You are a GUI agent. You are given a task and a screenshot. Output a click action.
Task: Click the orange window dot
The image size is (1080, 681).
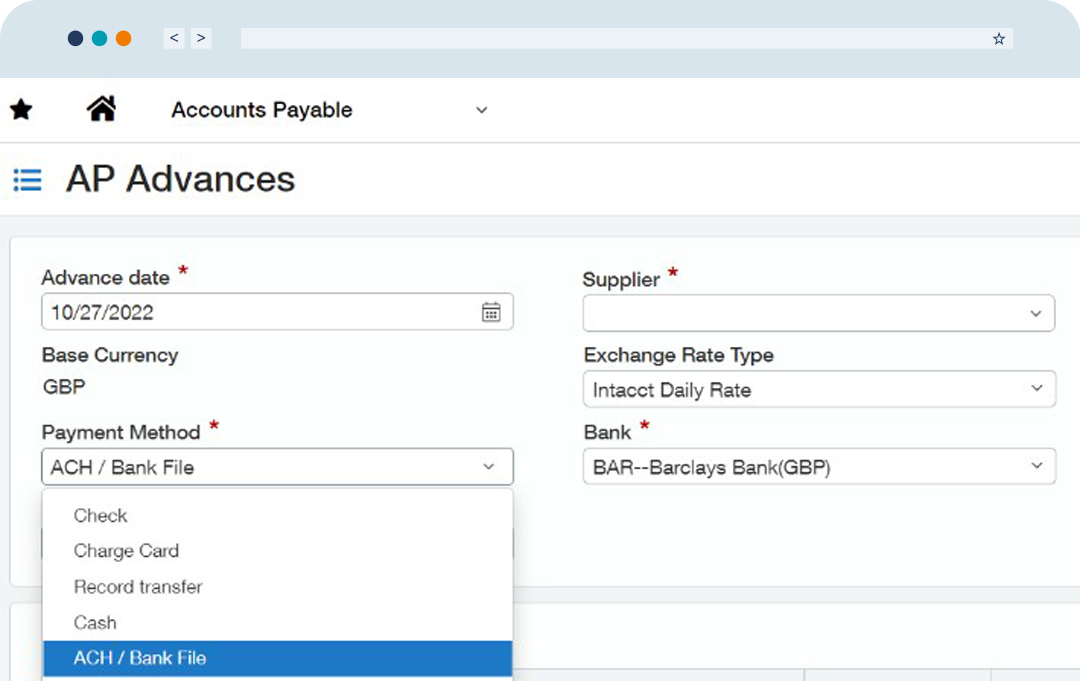coord(124,38)
